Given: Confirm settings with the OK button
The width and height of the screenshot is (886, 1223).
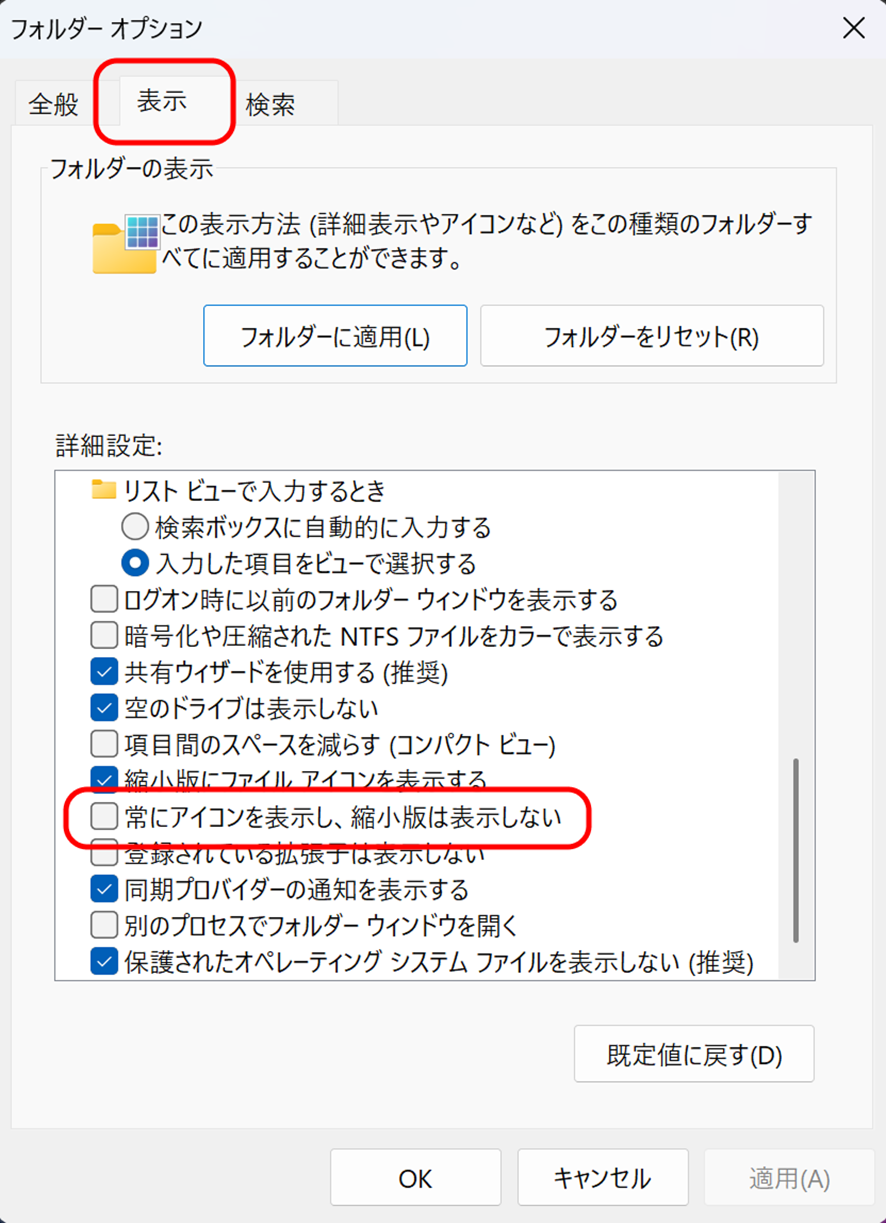Looking at the screenshot, I should [415, 1179].
